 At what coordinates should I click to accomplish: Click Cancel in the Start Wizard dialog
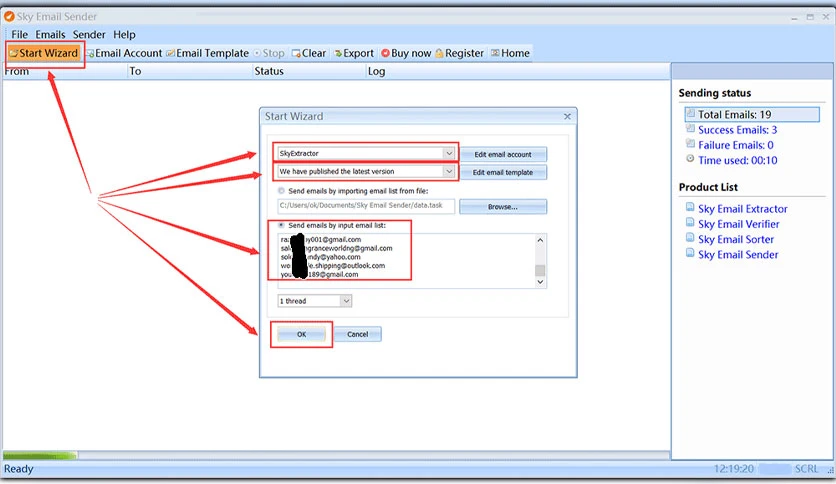[357, 334]
